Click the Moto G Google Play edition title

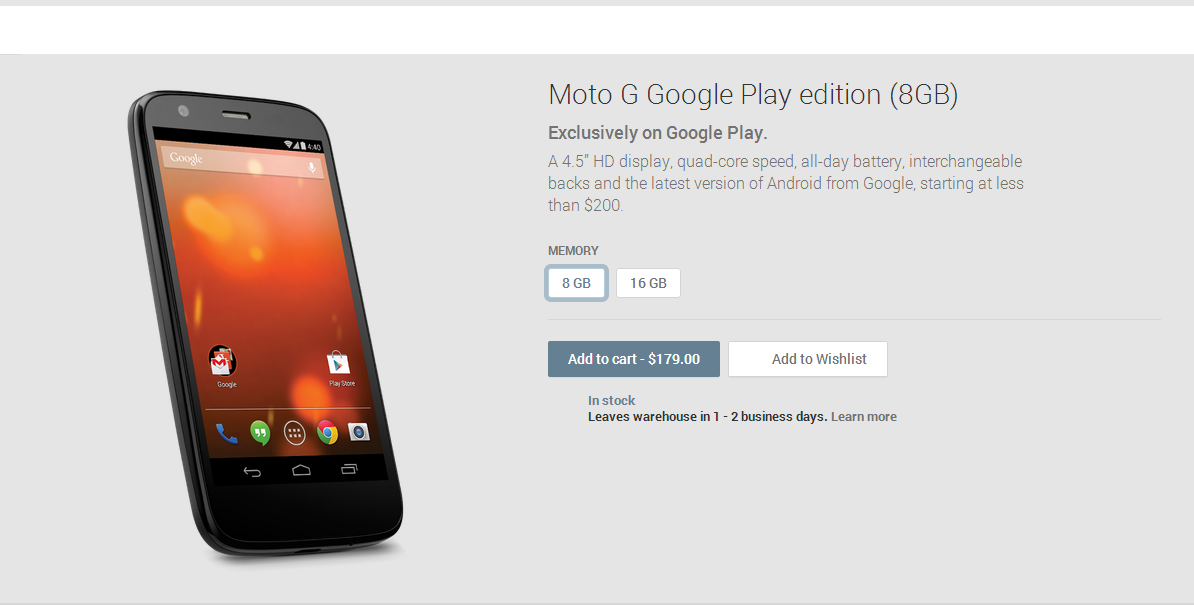[x=753, y=95]
